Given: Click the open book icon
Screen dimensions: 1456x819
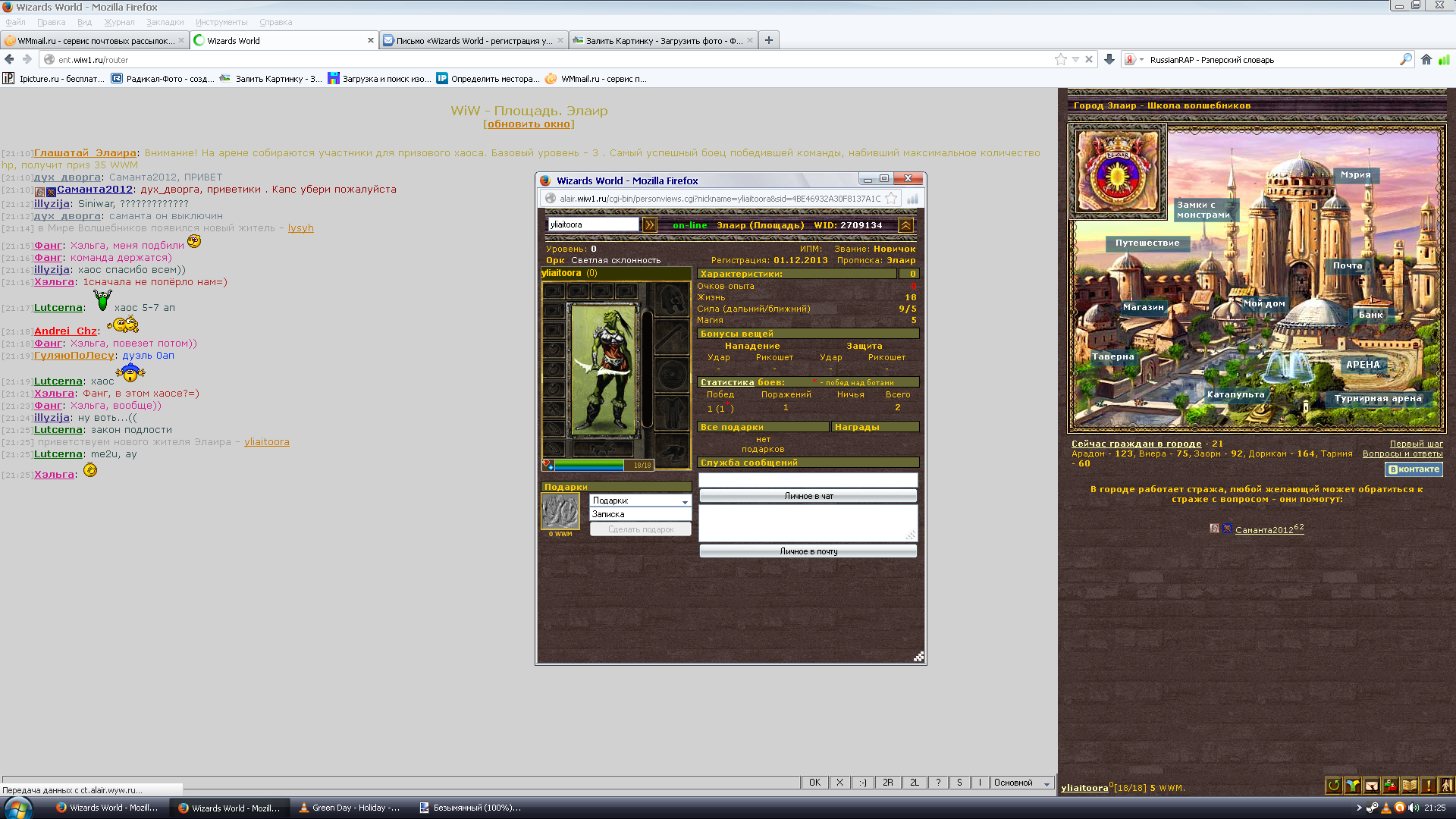Looking at the screenshot, I should pyautogui.click(x=1409, y=786).
